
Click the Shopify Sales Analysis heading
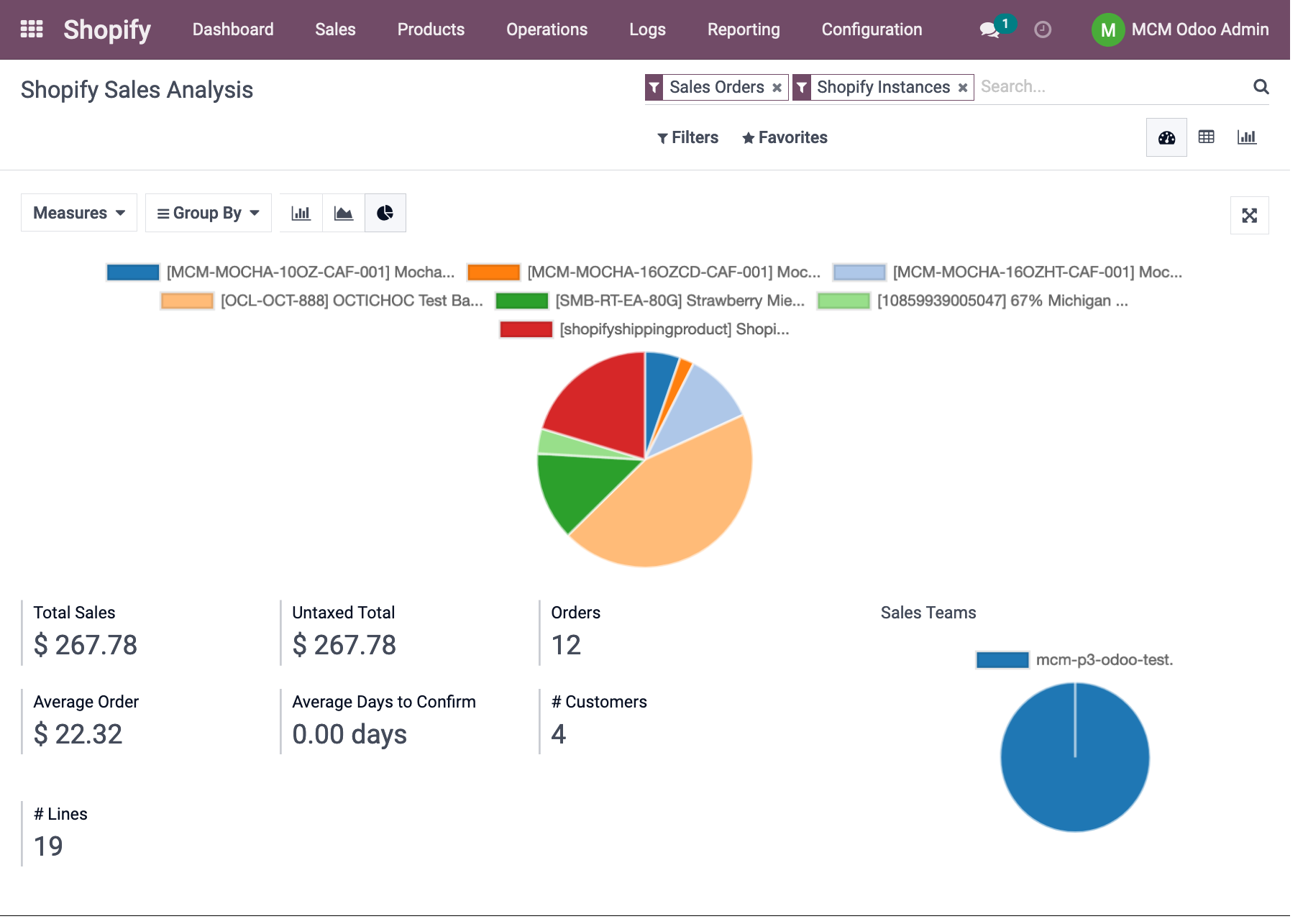[137, 90]
